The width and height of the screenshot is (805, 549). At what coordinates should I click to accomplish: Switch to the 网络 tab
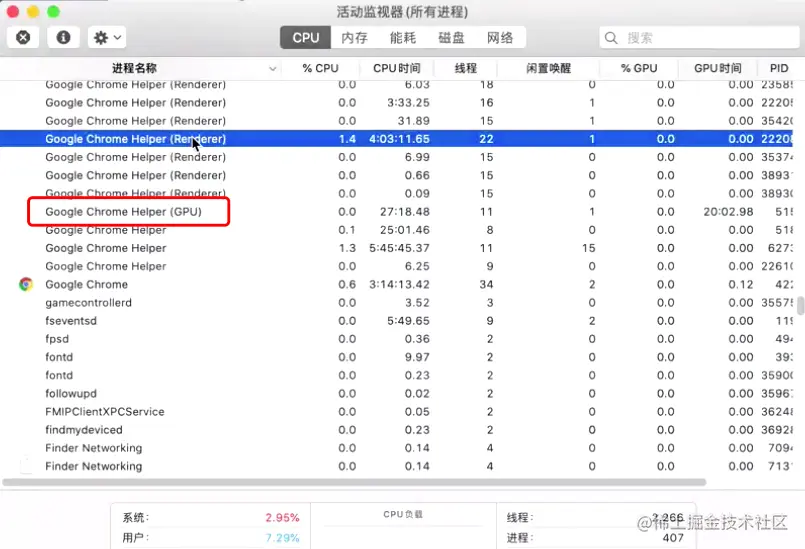pos(501,37)
